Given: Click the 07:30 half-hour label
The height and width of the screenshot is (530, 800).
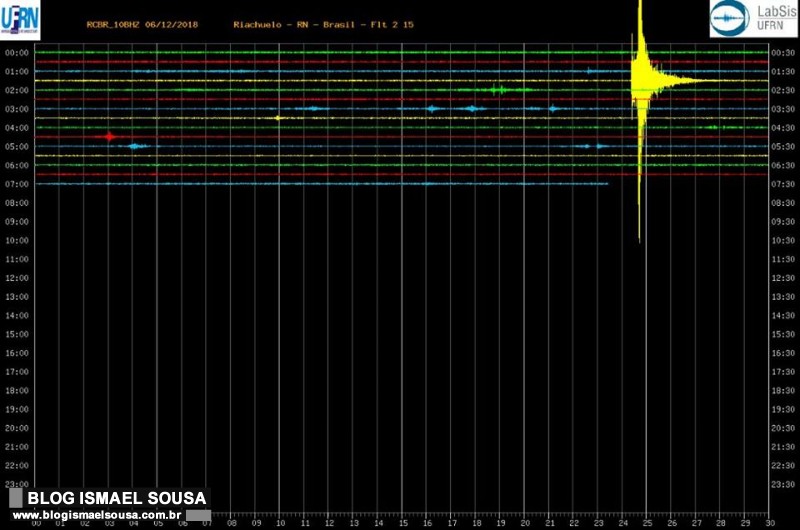Looking at the screenshot, I should [783, 184].
